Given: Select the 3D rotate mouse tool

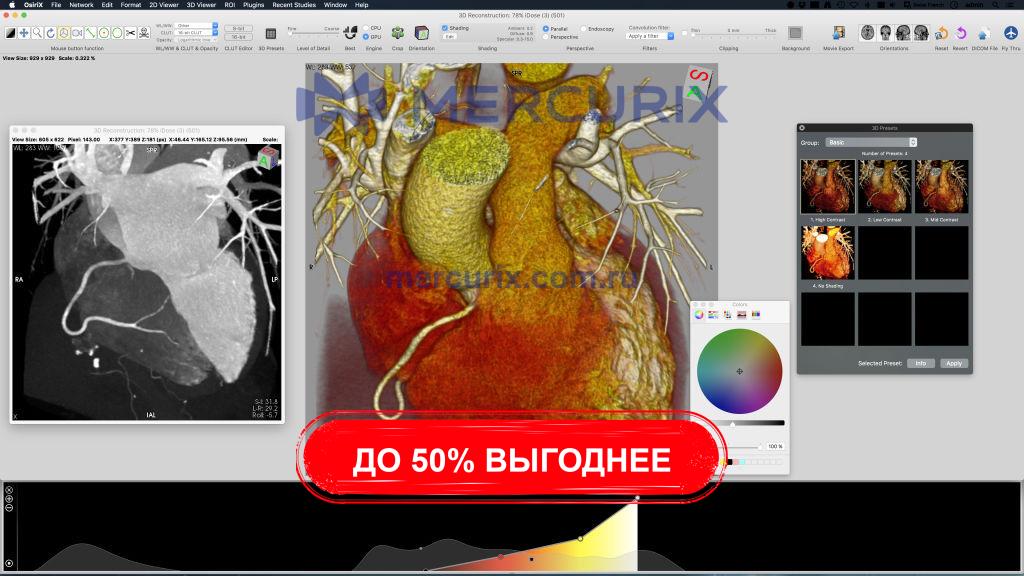Looking at the screenshot, I should tap(64, 33).
